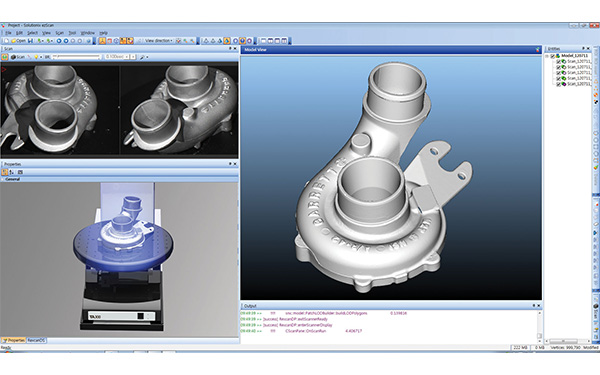Click the icon in Model View title bar
Screen dimensions: 600x375
click(x=537, y=50)
